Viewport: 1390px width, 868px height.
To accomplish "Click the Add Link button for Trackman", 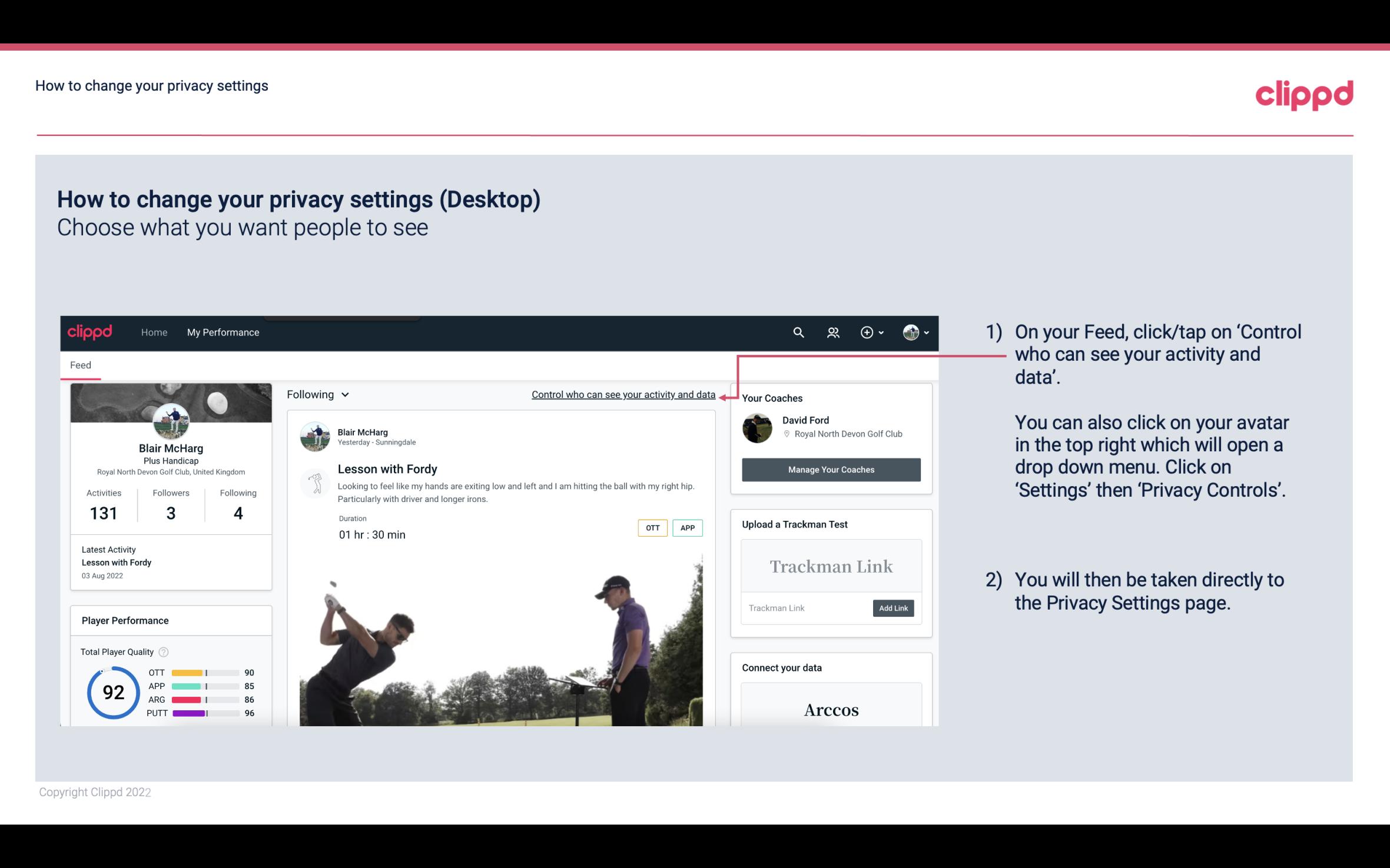I will [x=892, y=608].
